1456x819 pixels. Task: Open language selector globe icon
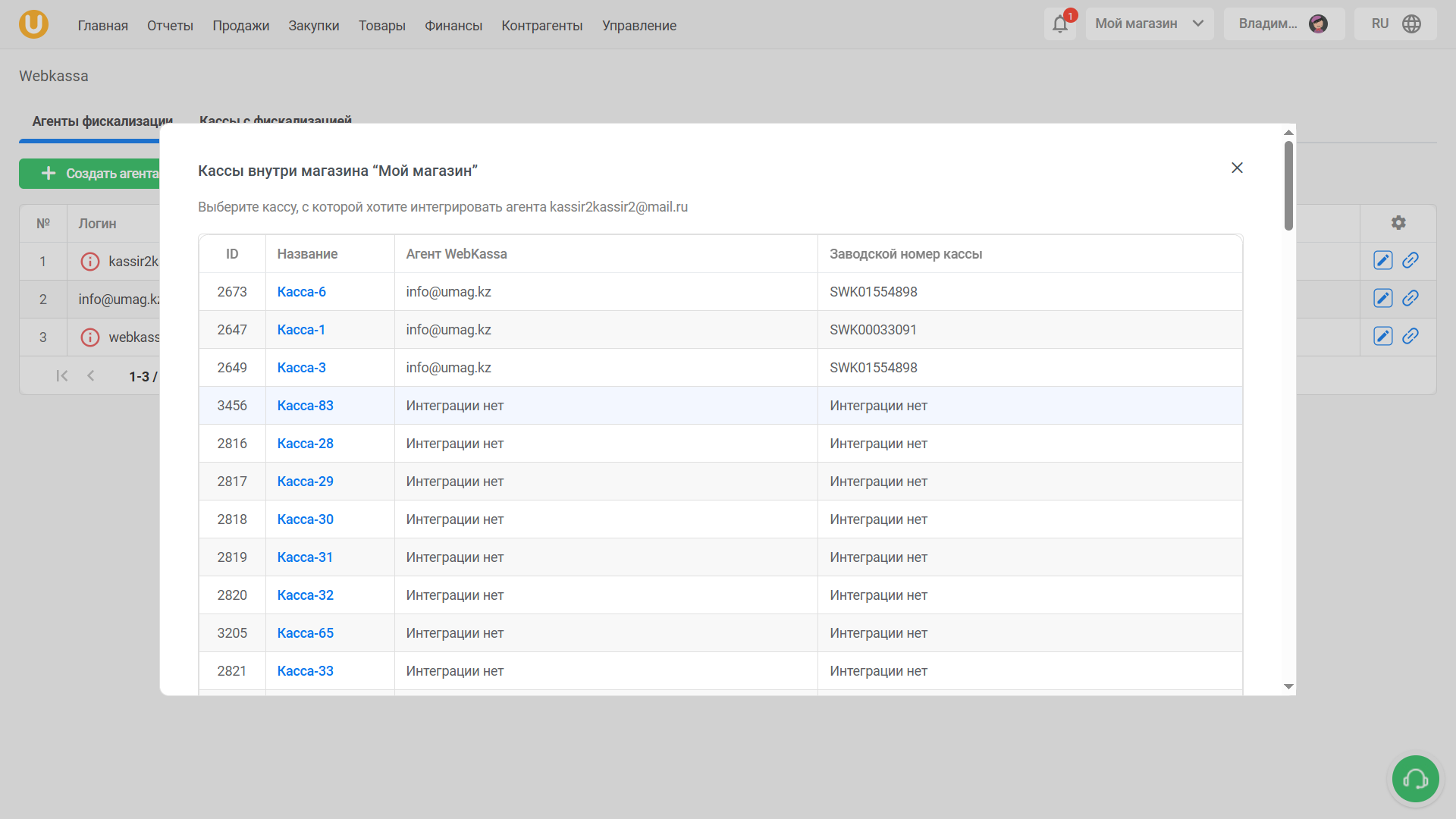tap(1411, 24)
